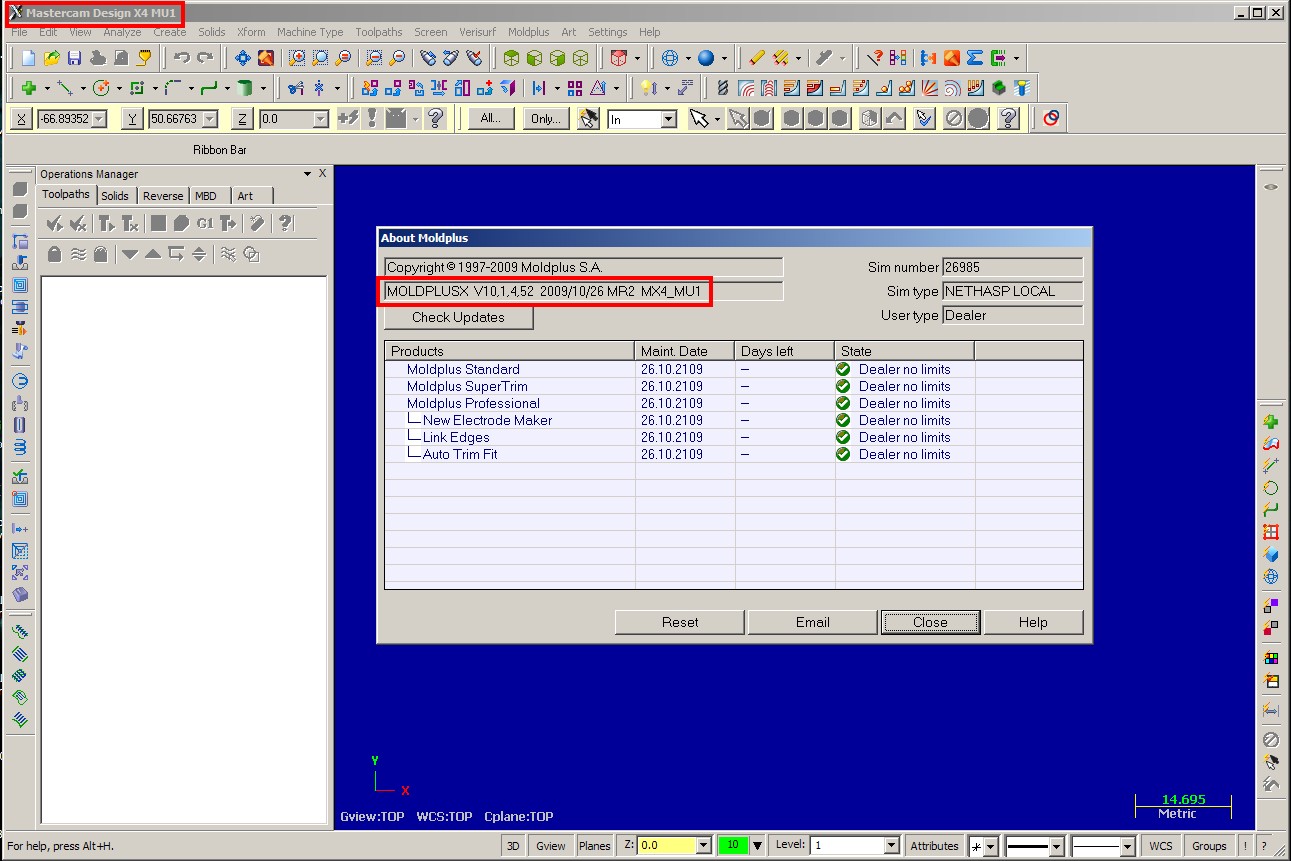Click the G1 post icon in Operations Manager
This screenshot has height=861, width=1291.
(205, 223)
